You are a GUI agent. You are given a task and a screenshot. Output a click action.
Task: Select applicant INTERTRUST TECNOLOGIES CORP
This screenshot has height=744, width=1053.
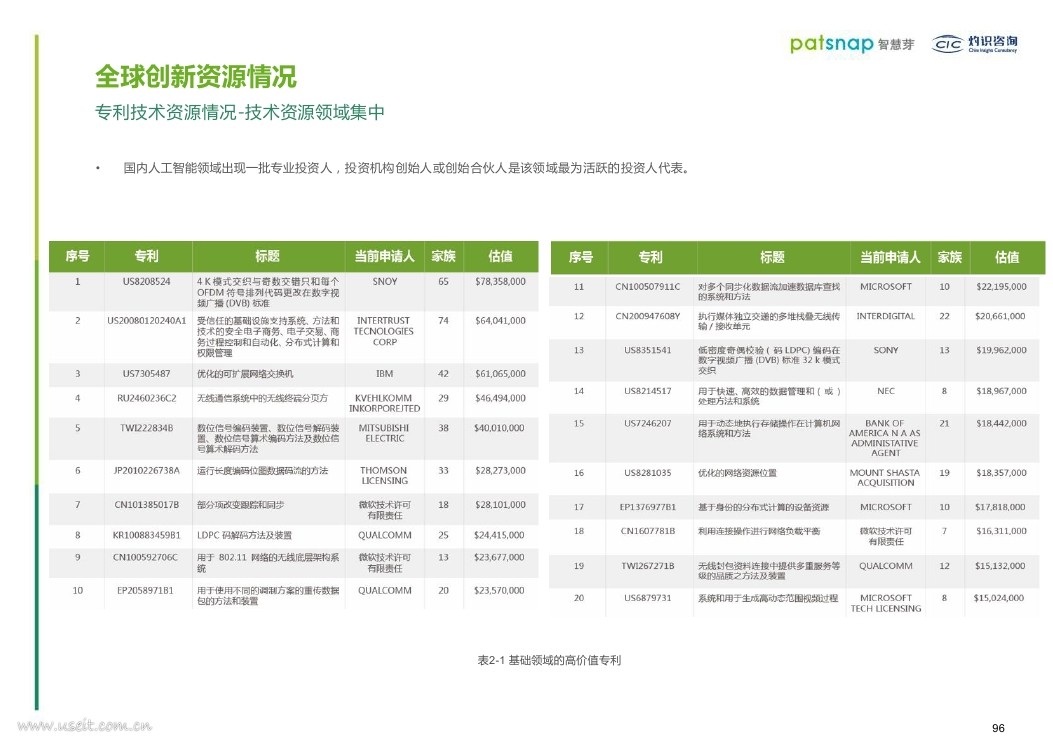click(x=383, y=331)
